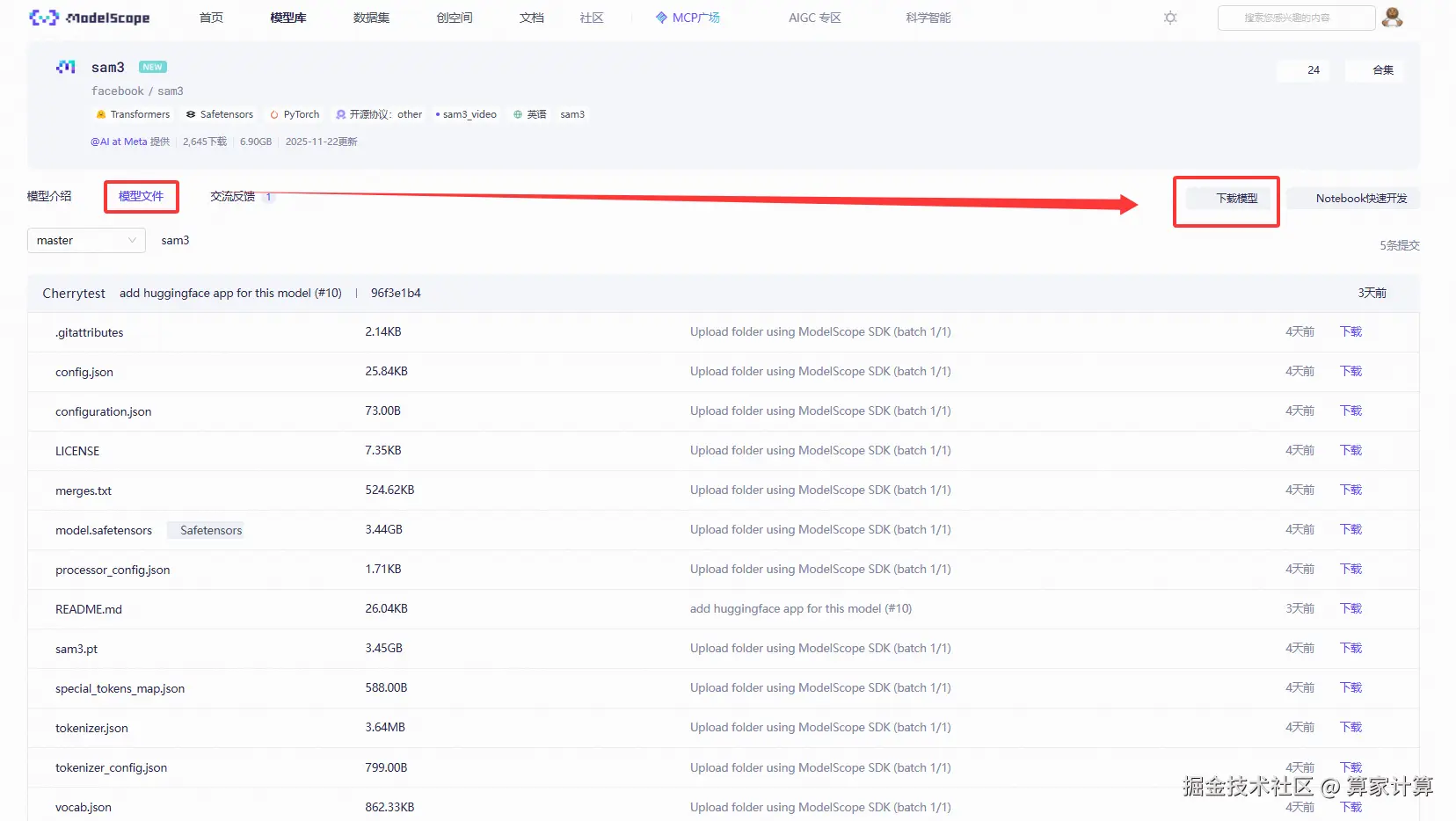This screenshot has width=1456, height=821.
Task: Download sam3.pt via its 下载 link
Action: [1350, 648]
